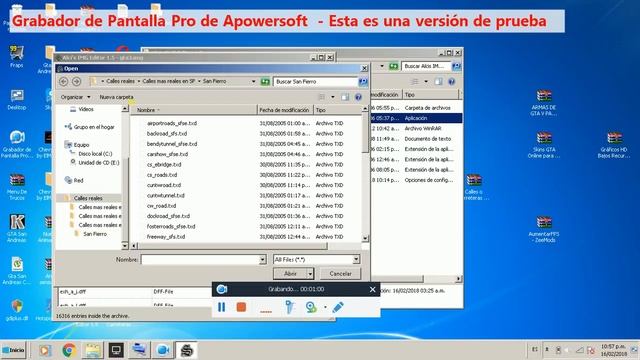Image resolution: width=640 pixels, height=360 pixels.
Task: Click the Abrir button
Action: [x=290, y=273]
